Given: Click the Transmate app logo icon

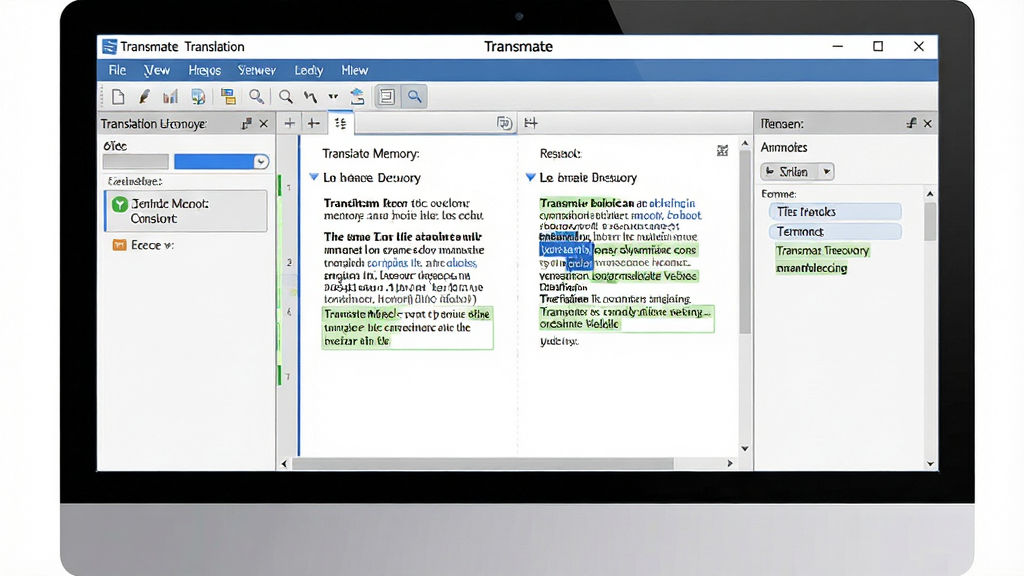Looking at the screenshot, I should click(x=109, y=46).
